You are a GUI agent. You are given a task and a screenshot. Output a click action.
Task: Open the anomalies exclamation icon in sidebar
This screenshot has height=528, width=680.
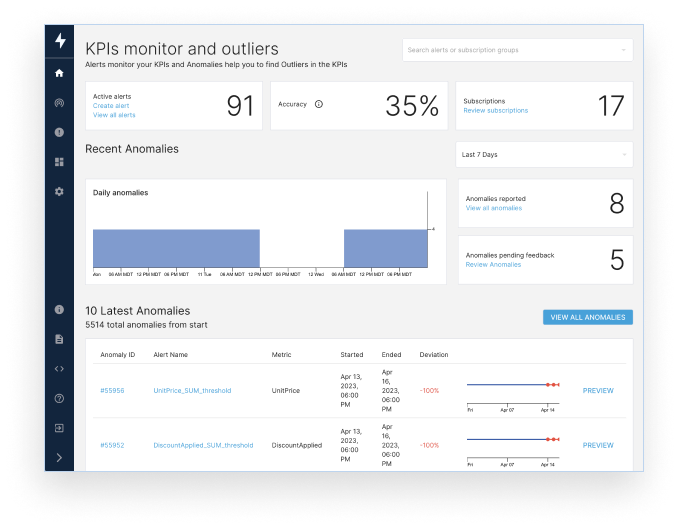59,132
